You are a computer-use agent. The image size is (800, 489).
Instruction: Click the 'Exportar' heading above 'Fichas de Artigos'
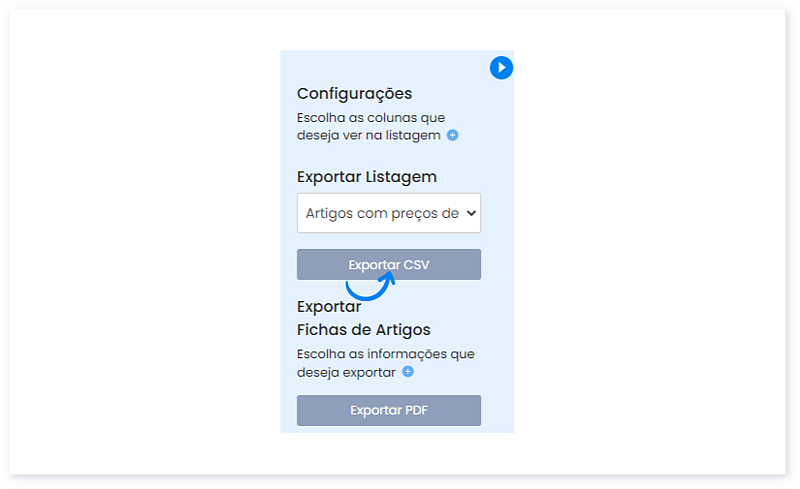328,307
